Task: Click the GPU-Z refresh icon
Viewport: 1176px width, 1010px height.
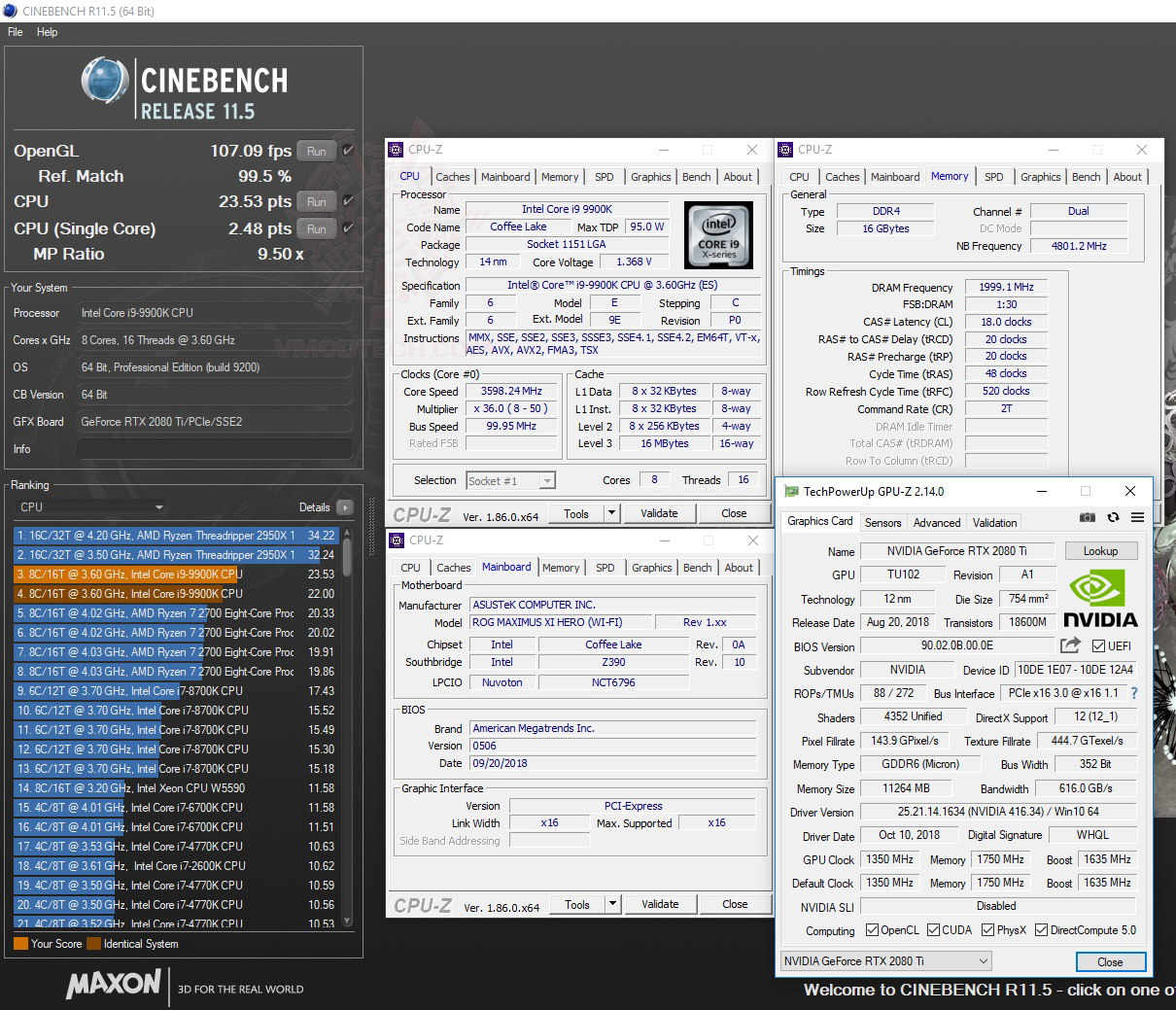Action: coord(1113,517)
